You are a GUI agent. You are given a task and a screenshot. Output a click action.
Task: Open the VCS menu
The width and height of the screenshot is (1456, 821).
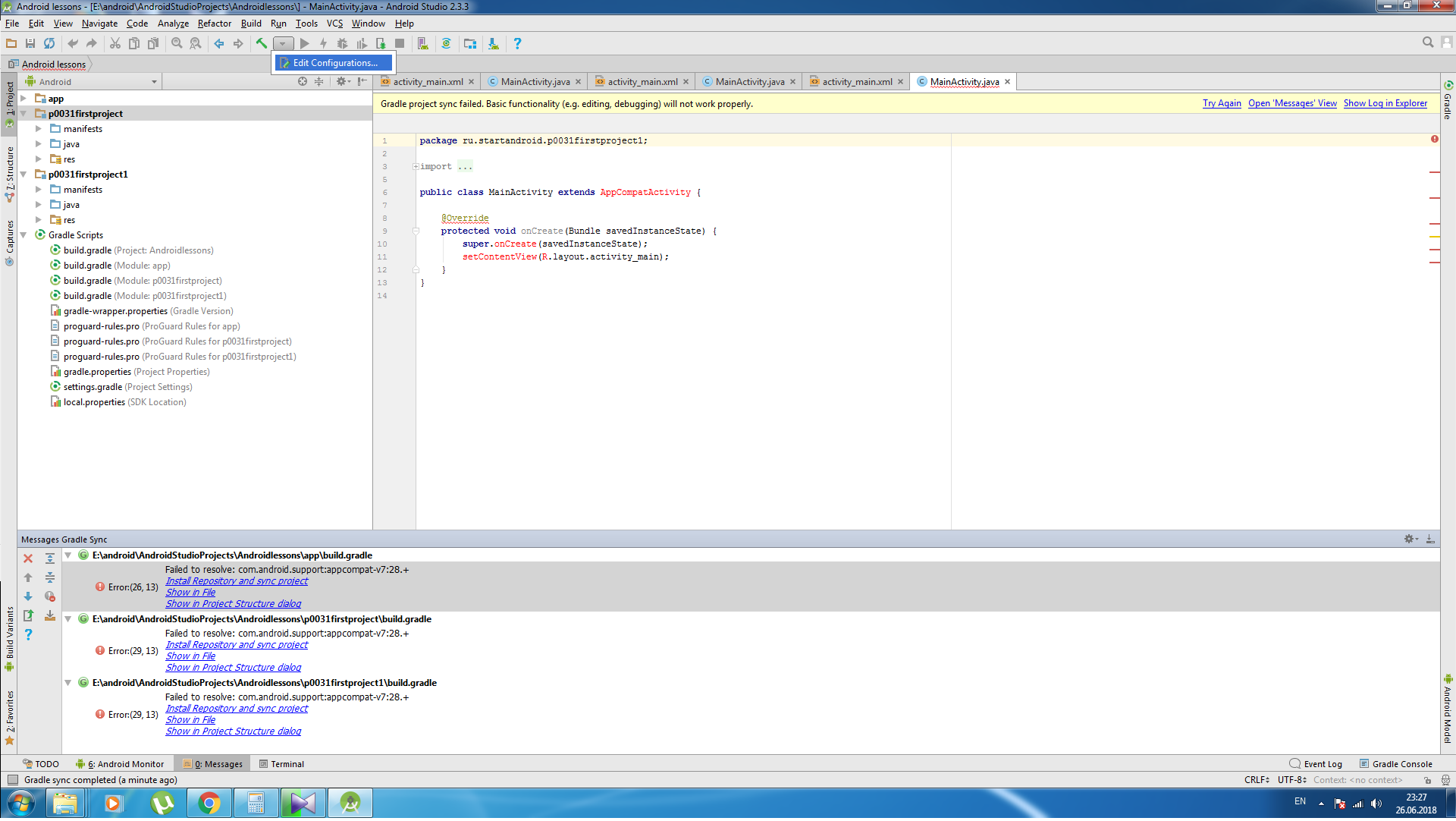point(334,24)
